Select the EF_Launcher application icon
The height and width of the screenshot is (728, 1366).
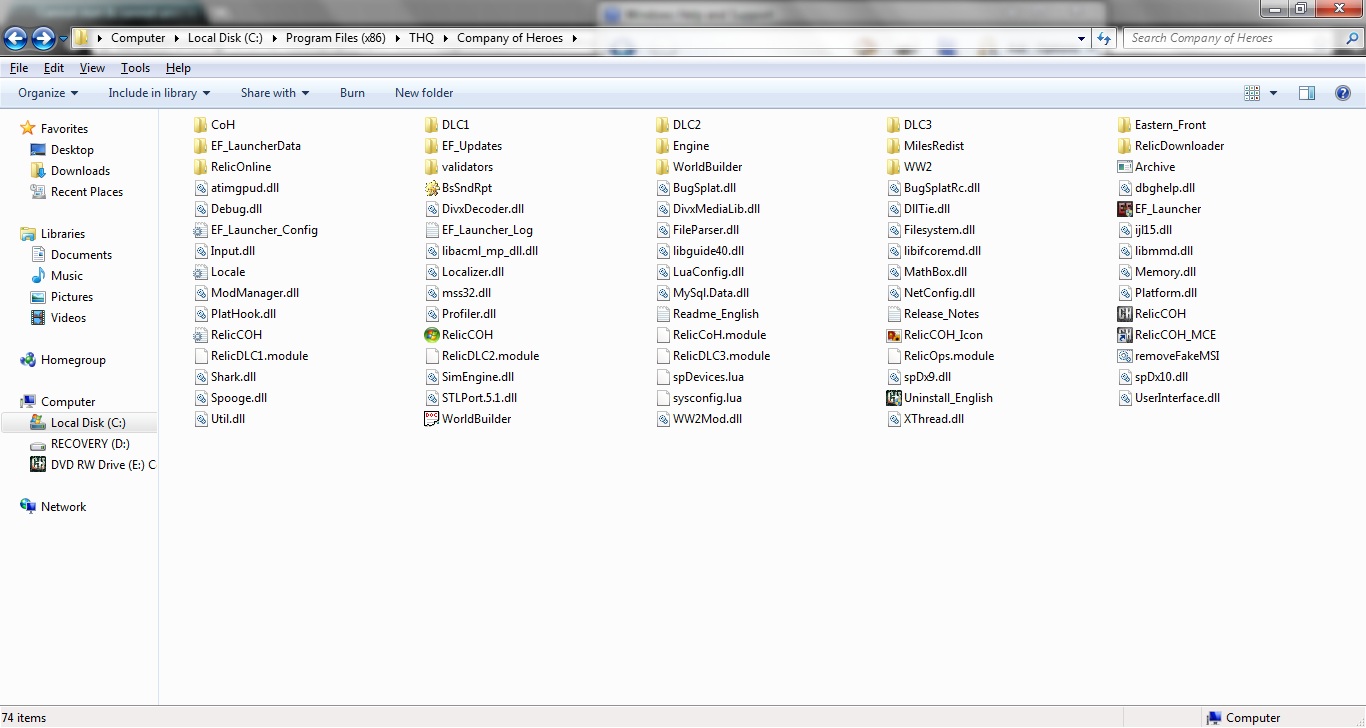pos(1125,209)
